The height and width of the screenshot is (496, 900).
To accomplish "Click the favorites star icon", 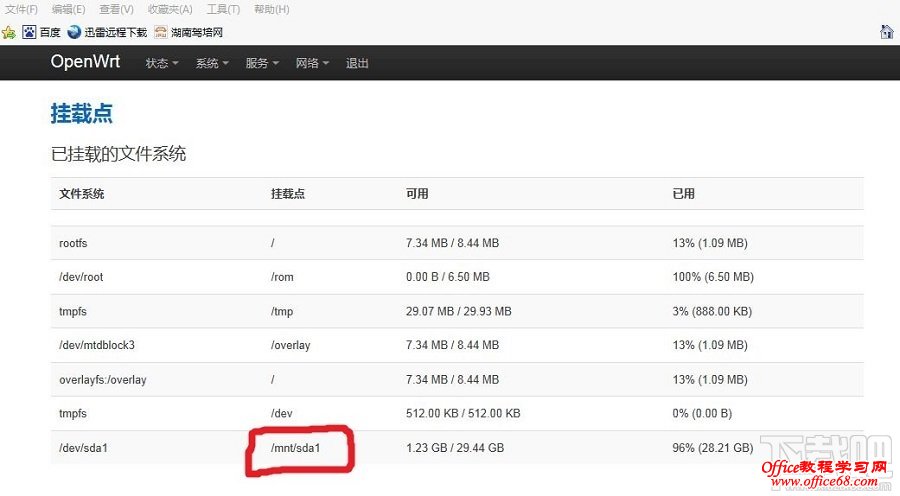I will pyautogui.click(x=9, y=32).
